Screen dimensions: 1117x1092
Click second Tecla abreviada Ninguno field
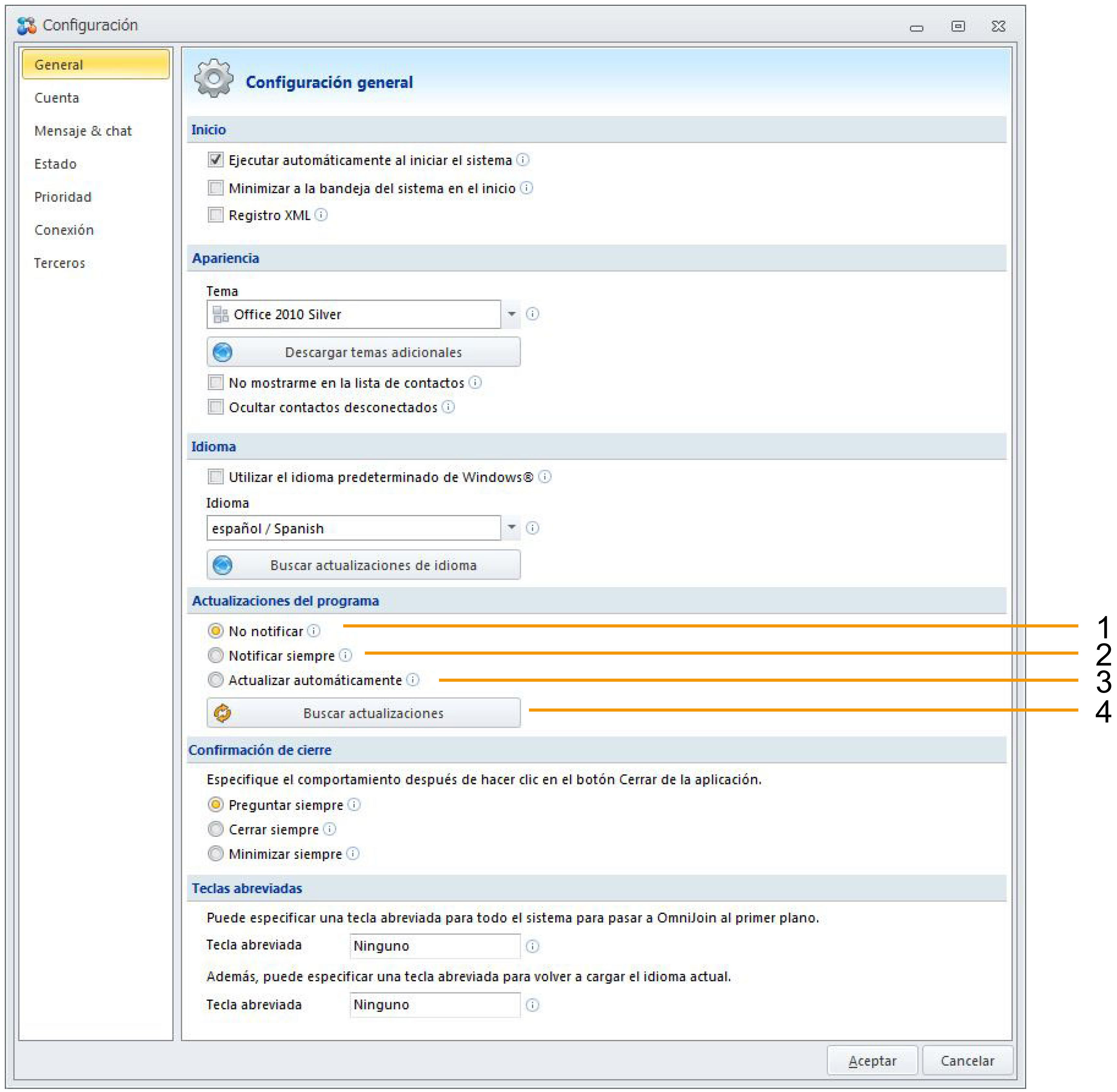coord(435,1005)
